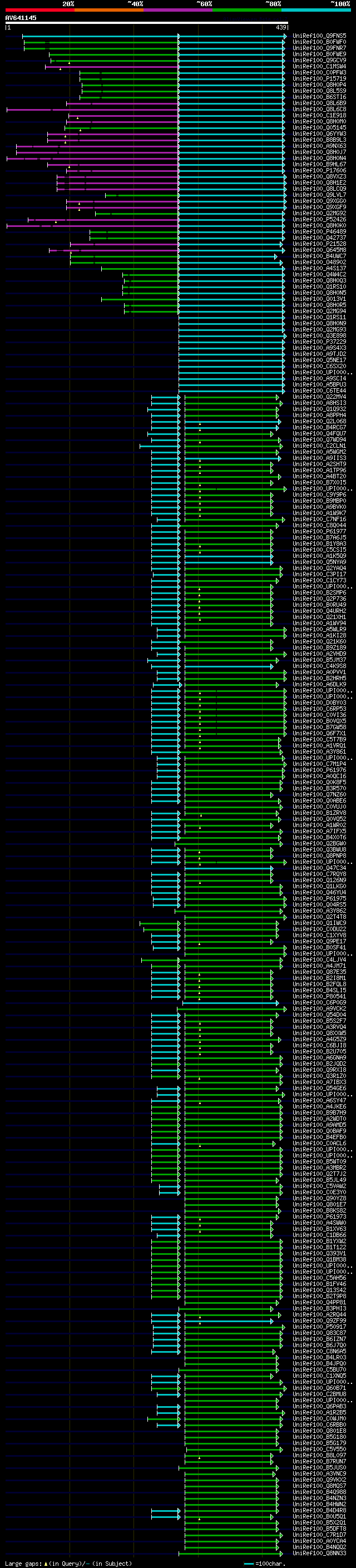The height and width of the screenshot is (1568, 356).
Task: Click the red 20% identity legend bar
Action: pos(39,10)
